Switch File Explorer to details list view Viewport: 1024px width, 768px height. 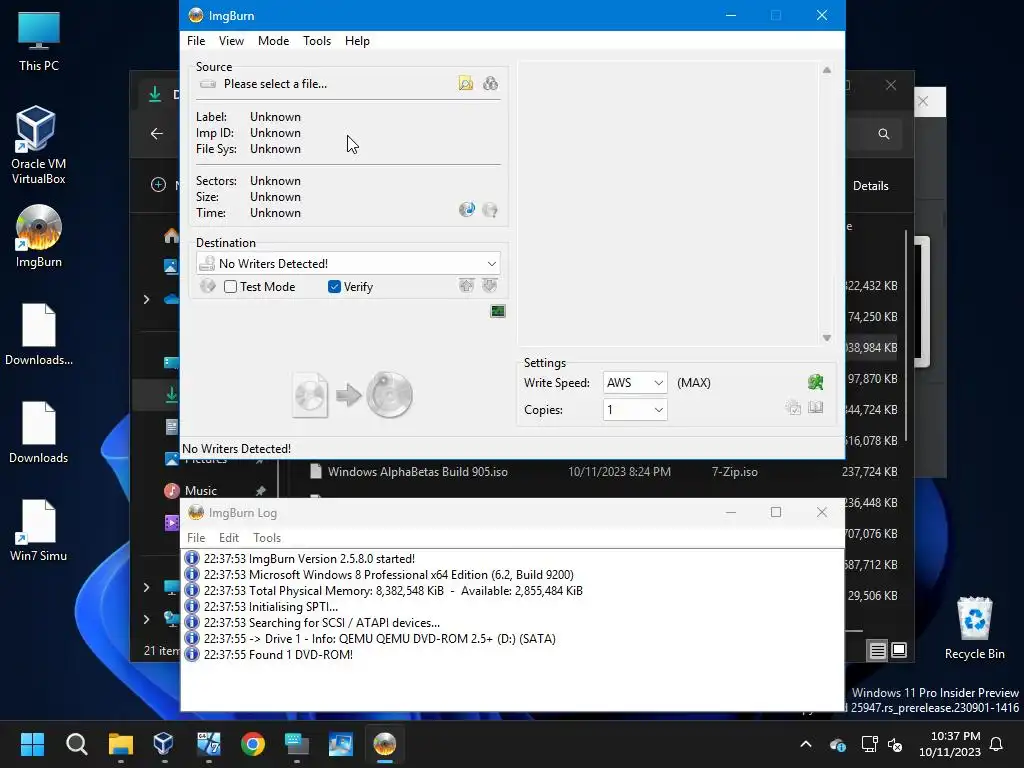[x=877, y=650]
